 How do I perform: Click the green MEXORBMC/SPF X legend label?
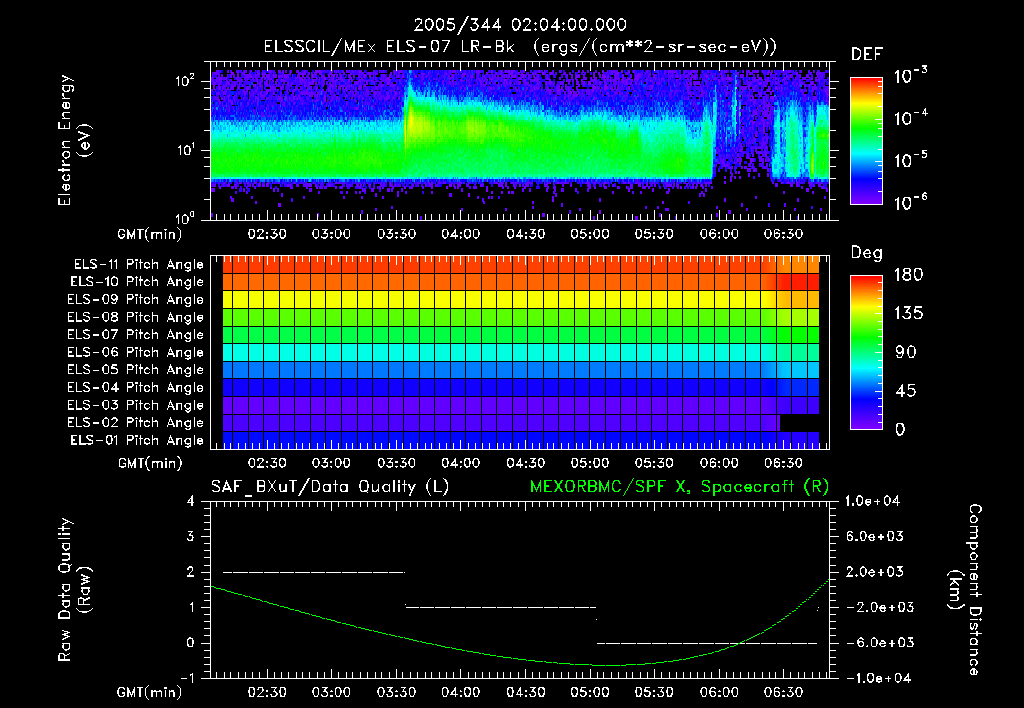point(682,486)
